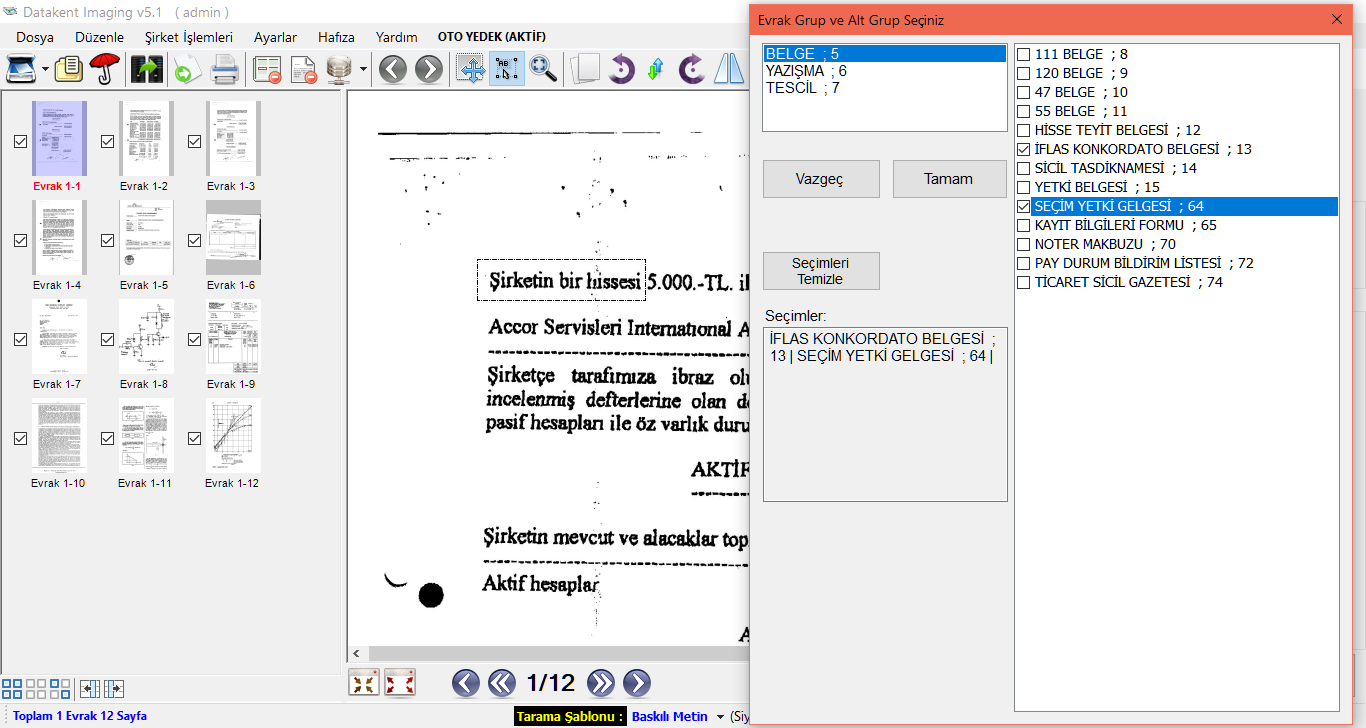Click the shrink-to-fit view icon
Viewport: 1366px width, 728px height.
pos(364,683)
